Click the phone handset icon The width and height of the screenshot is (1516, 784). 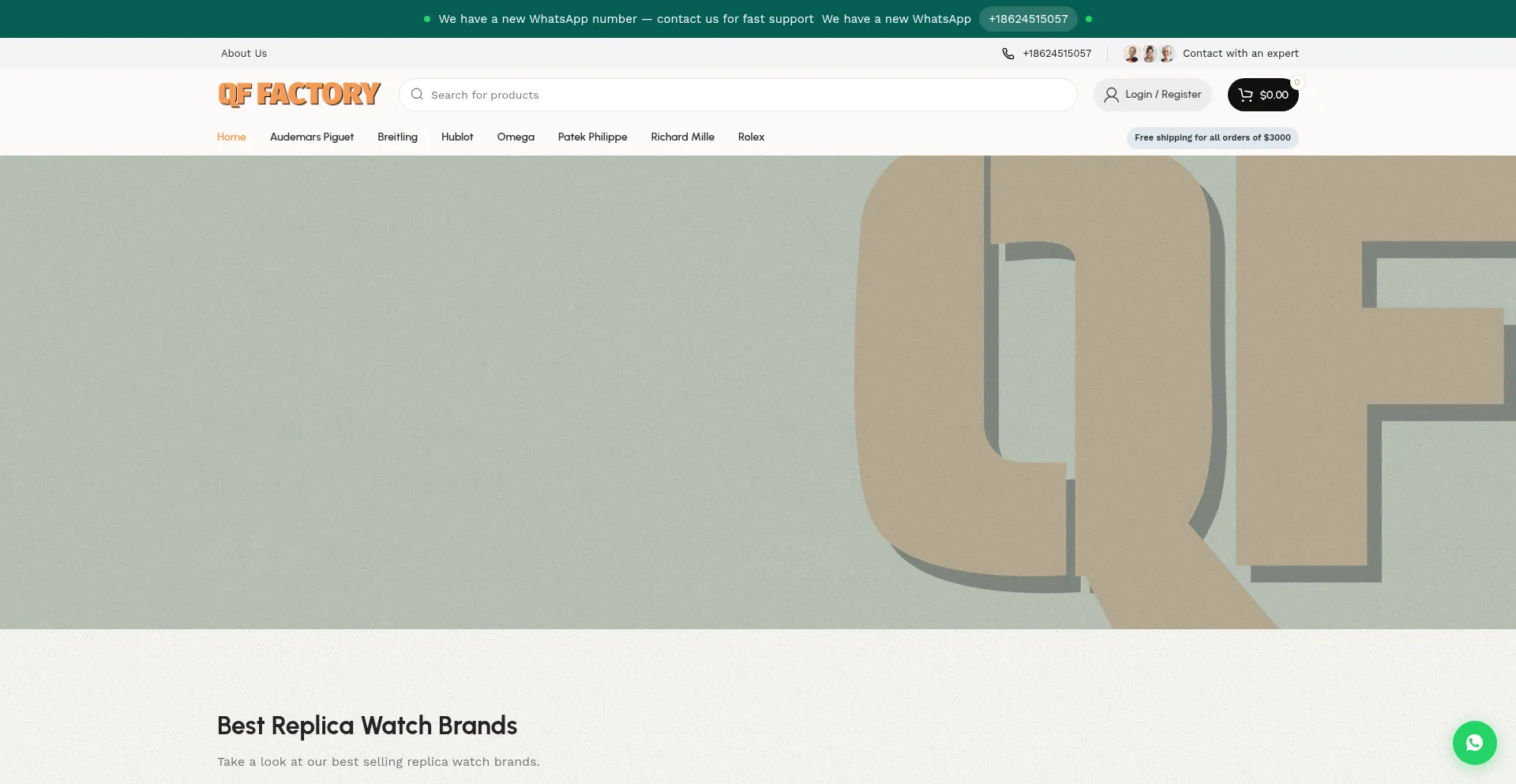[1008, 54]
